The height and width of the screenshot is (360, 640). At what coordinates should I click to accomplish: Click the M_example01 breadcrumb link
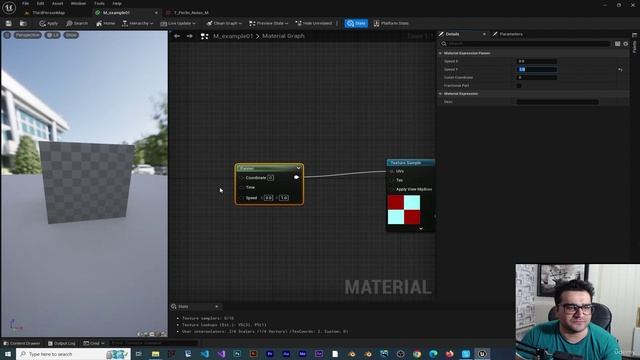tap(233, 36)
